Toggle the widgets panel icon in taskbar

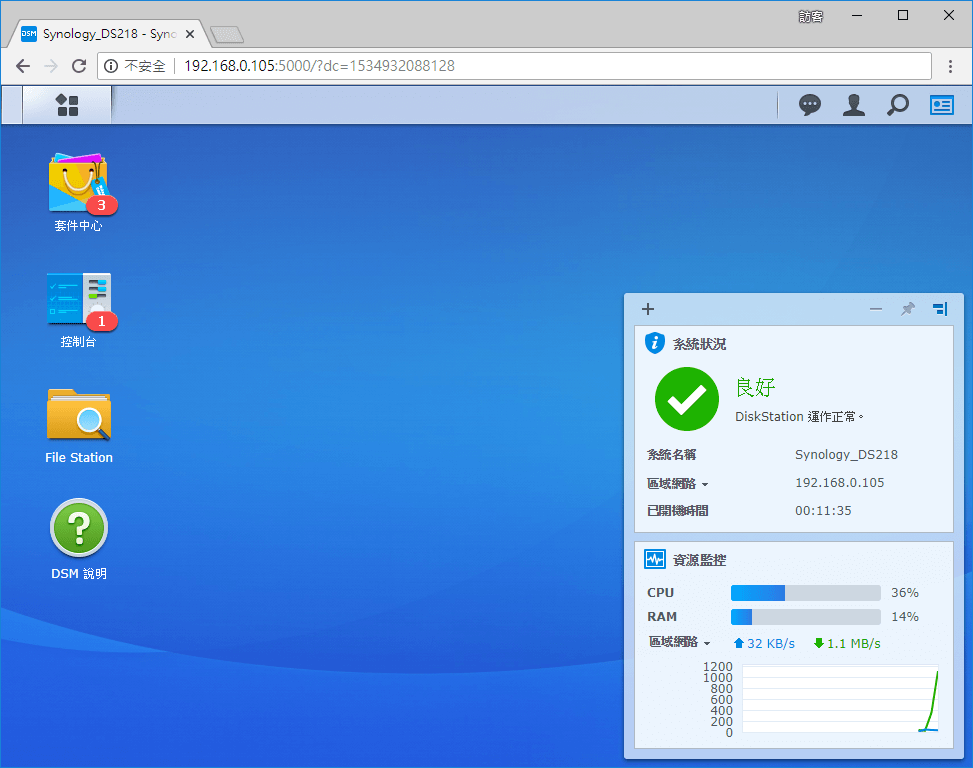tap(941, 105)
